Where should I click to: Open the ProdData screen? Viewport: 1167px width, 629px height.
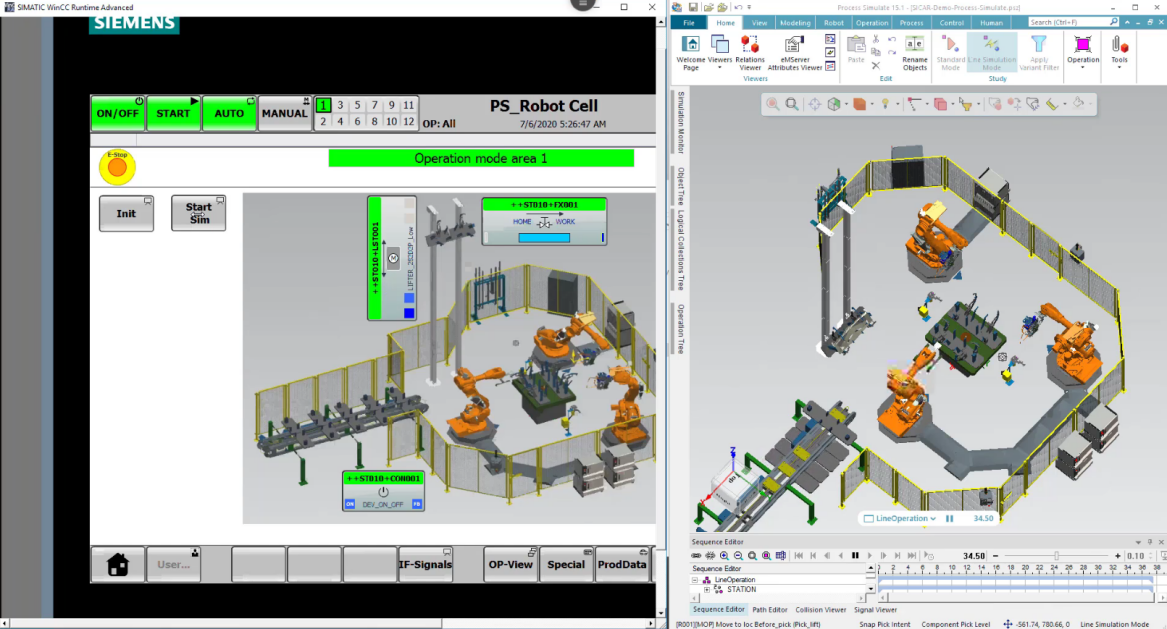point(621,564)
